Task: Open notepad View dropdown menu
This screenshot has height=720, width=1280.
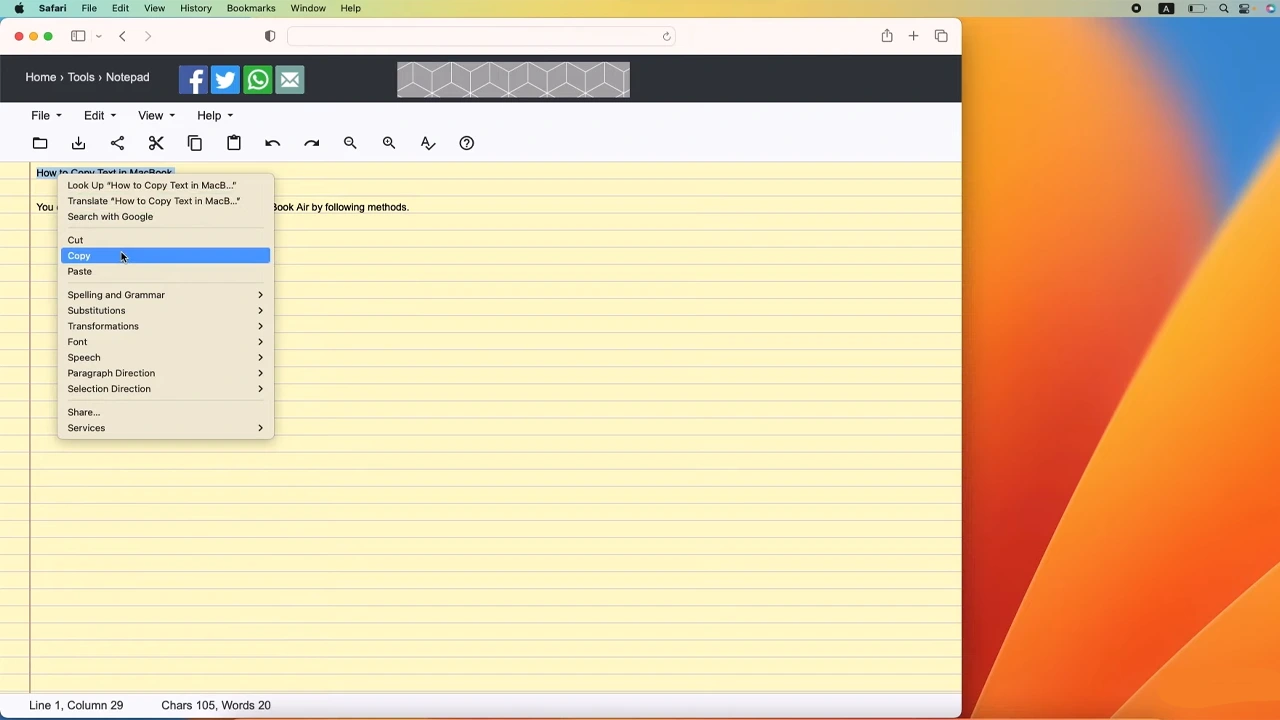Action: click(x=156, y=115)
